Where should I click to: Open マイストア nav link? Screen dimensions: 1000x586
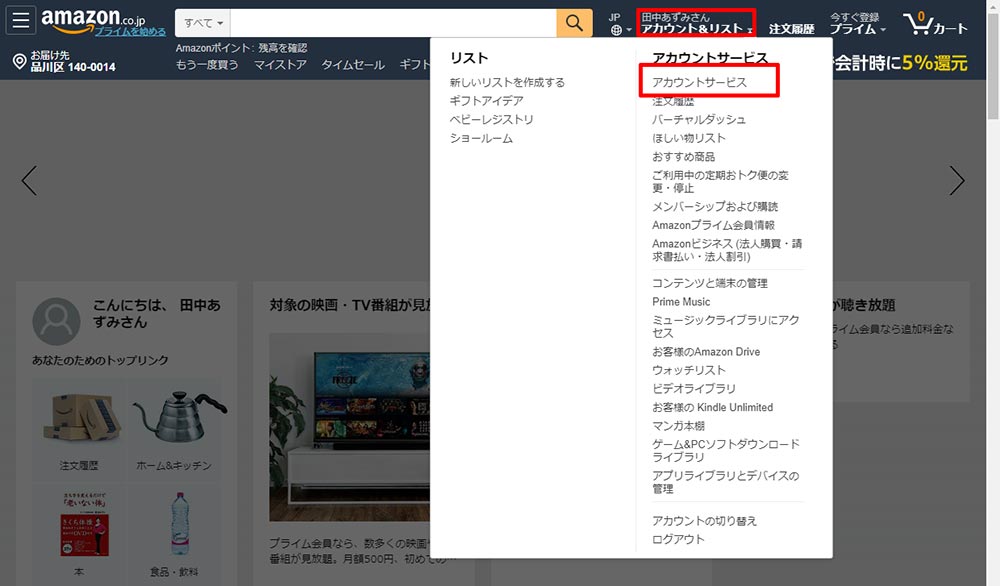pos(280,64)
